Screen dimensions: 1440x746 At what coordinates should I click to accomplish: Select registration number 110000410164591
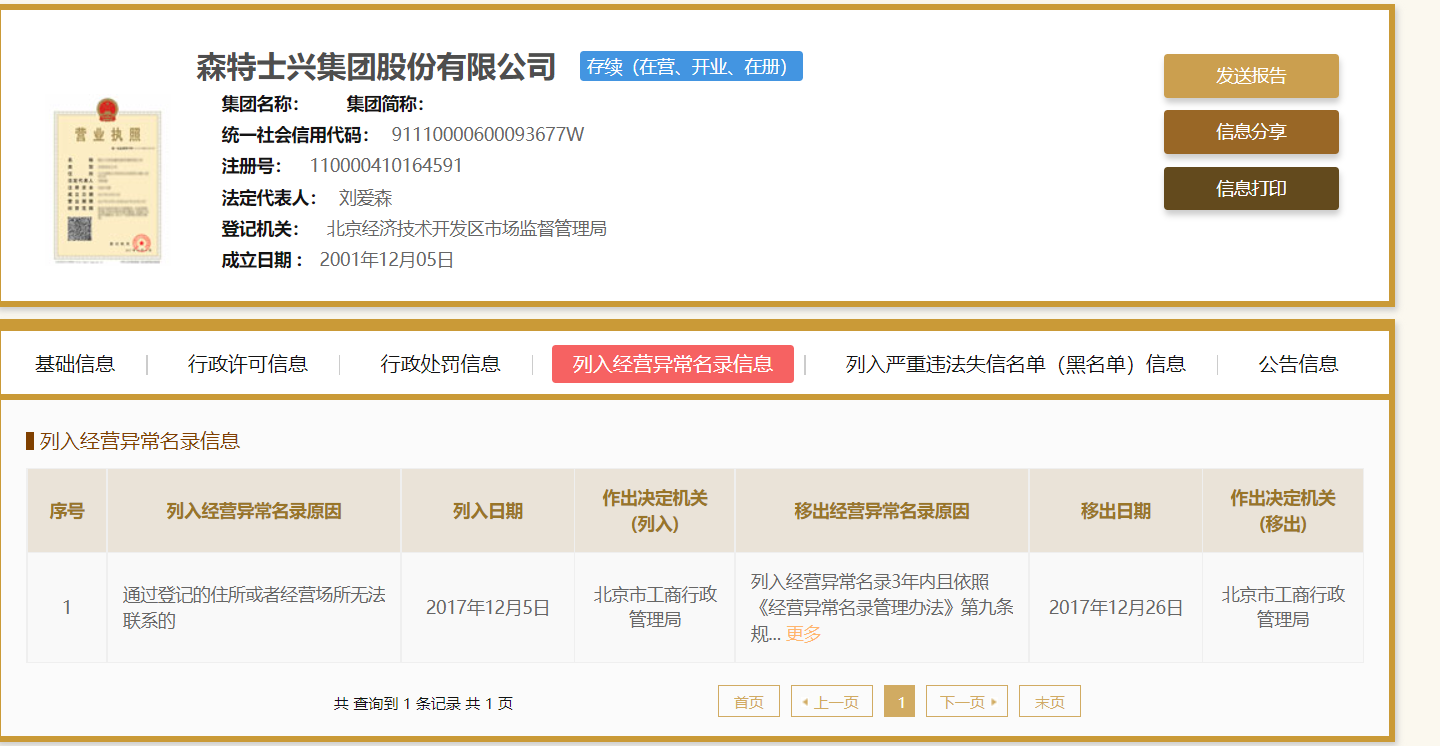[386, 166]
